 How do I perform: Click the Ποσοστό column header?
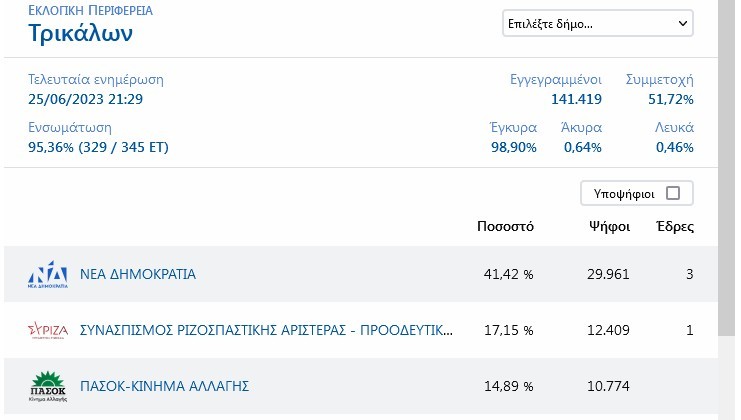click(505, 227)
